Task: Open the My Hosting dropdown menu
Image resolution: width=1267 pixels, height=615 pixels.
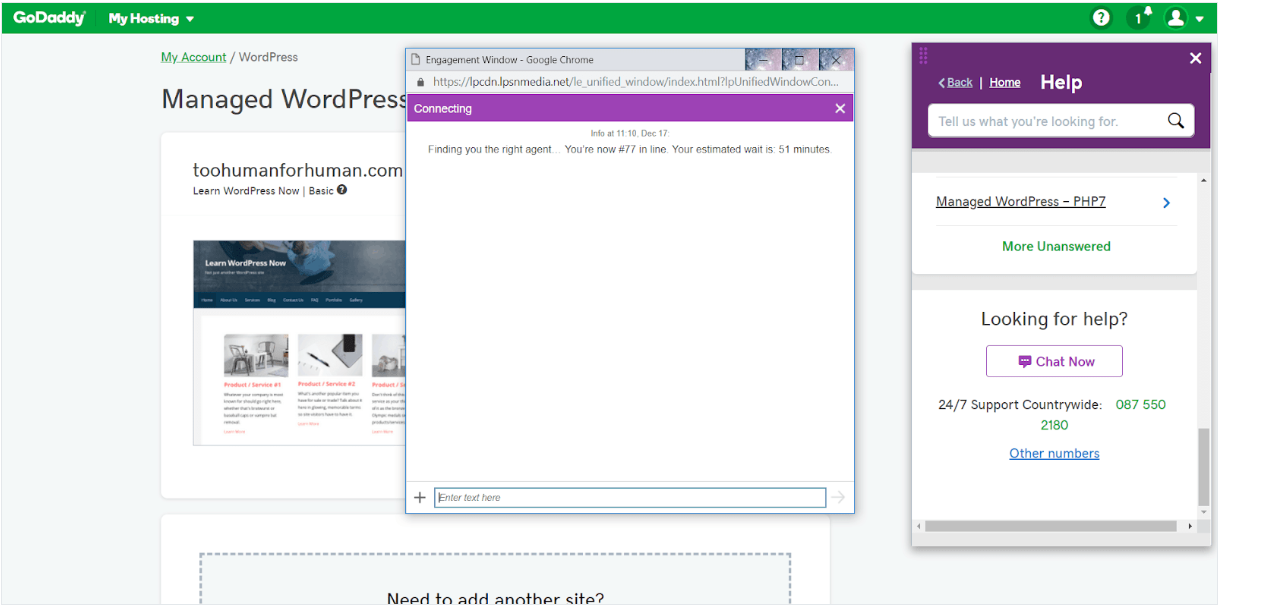Action: point(151,18)
